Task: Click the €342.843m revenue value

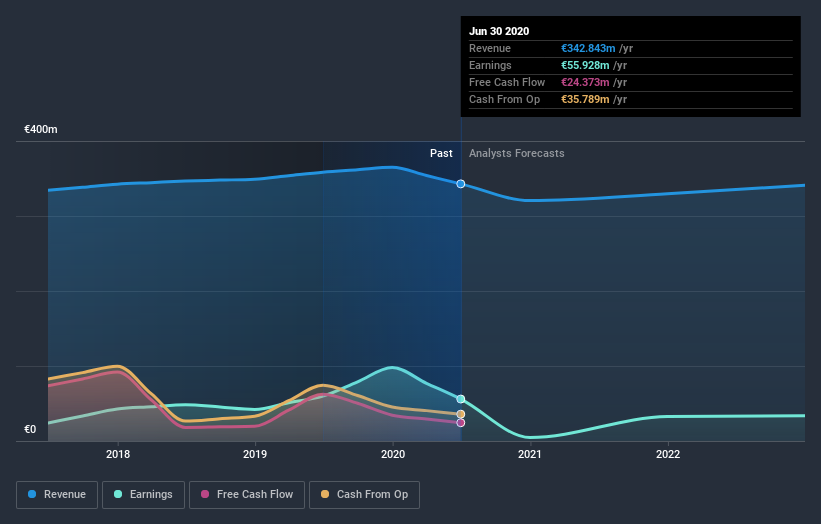Action: 588,48
